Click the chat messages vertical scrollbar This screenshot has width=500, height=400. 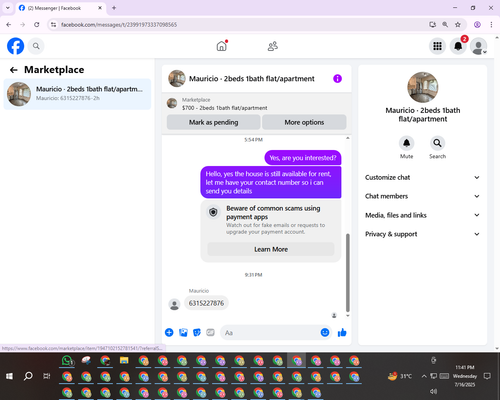coord(348,273)
